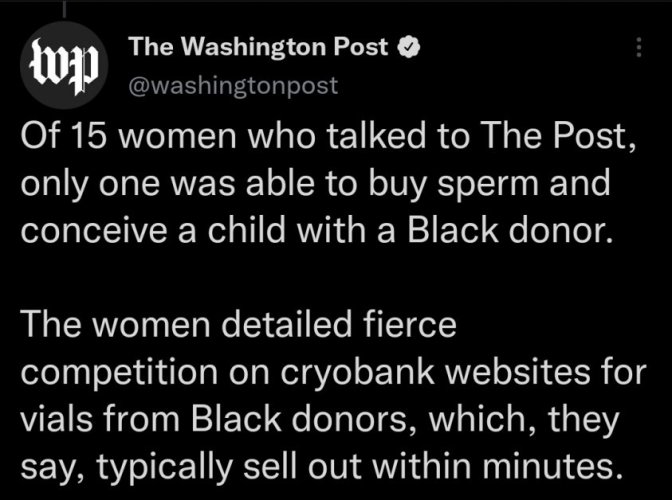The image size is (672, 500).
Task: Click the final line ending 'within minutes.'
Action: tap(321, 467)
